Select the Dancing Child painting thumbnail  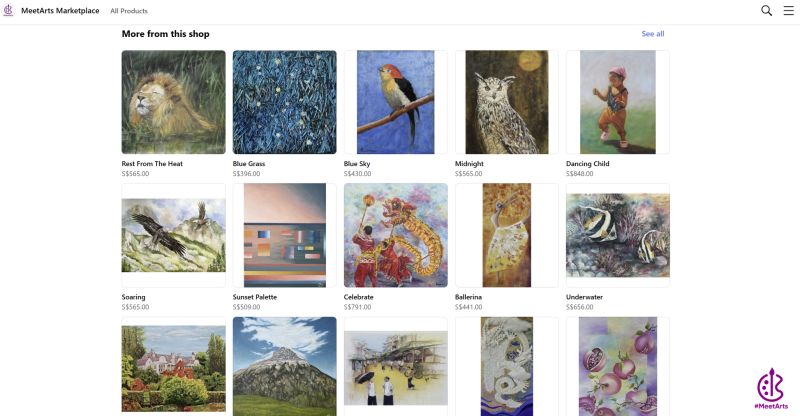(x=618, y=102)
